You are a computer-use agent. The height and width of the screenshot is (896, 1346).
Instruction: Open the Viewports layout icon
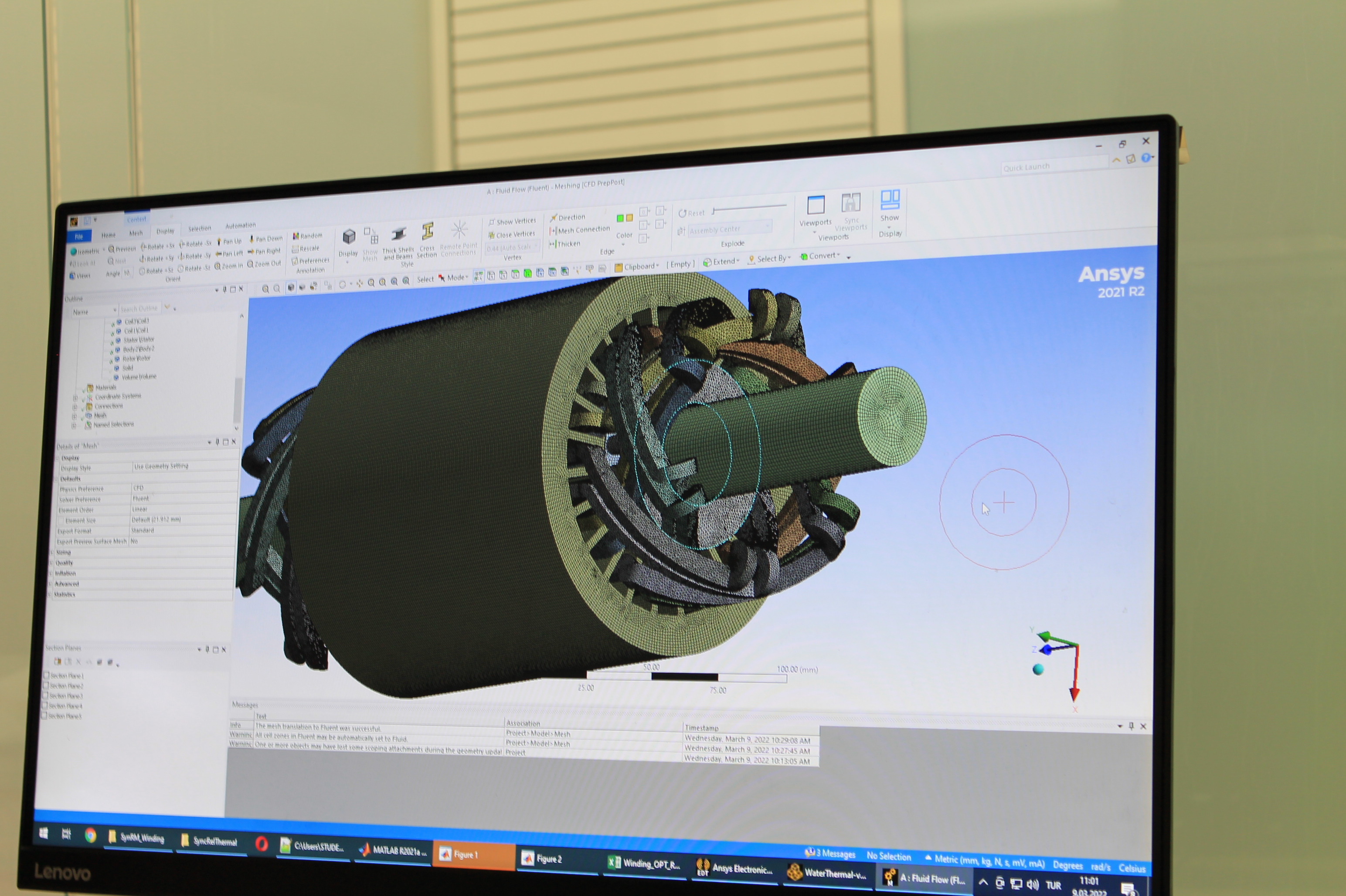tap(815, 205)
